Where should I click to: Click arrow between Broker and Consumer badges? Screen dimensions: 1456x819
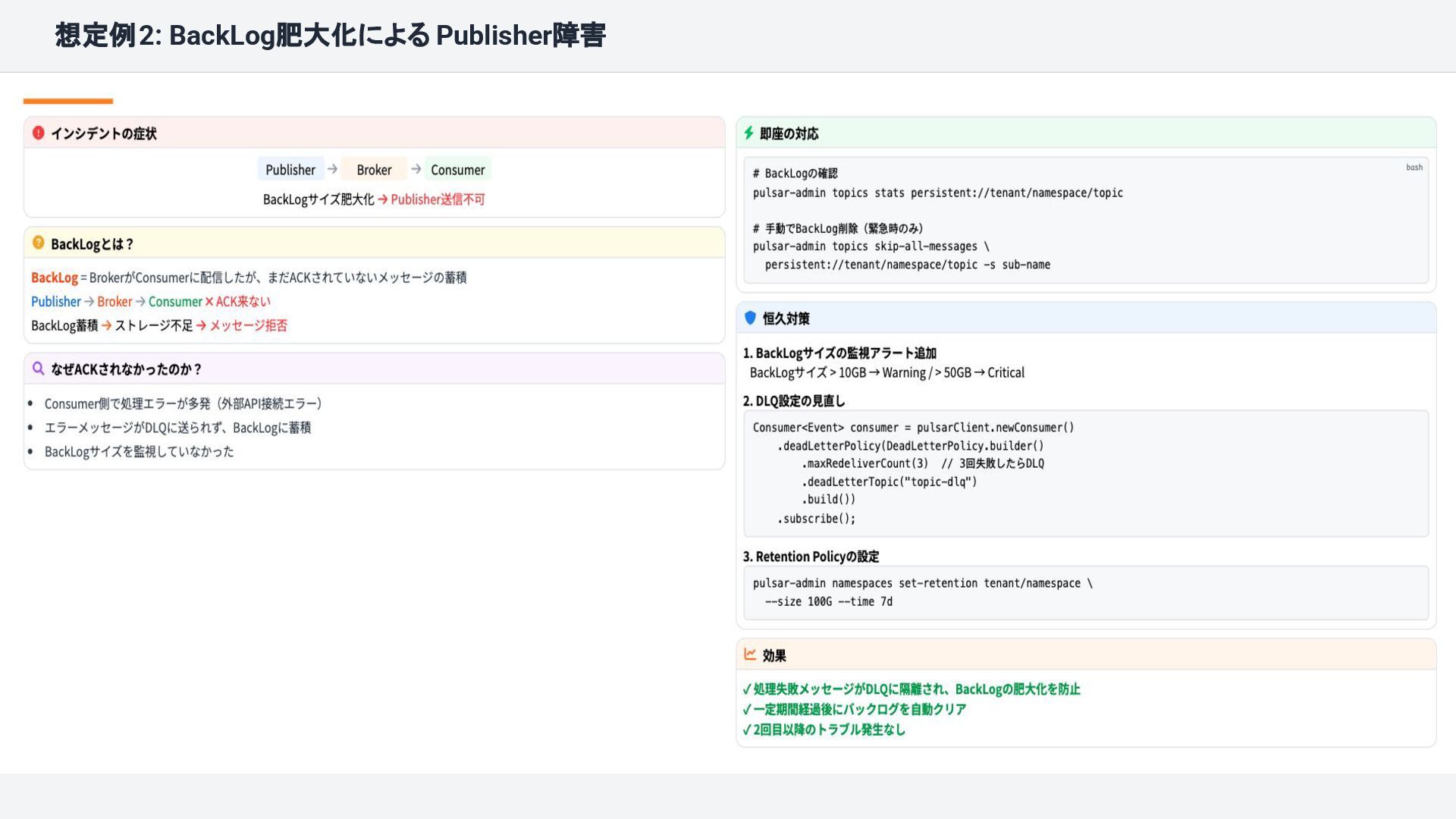point(416,169)
